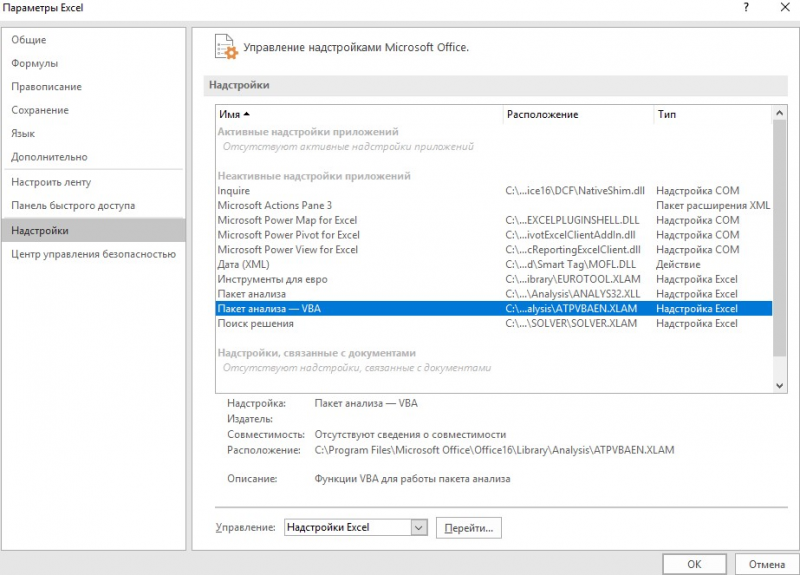Click the EUROTOOL.XLAM location cell
Viewport: 800px width, 575px height.
click(x=572, y=280)
